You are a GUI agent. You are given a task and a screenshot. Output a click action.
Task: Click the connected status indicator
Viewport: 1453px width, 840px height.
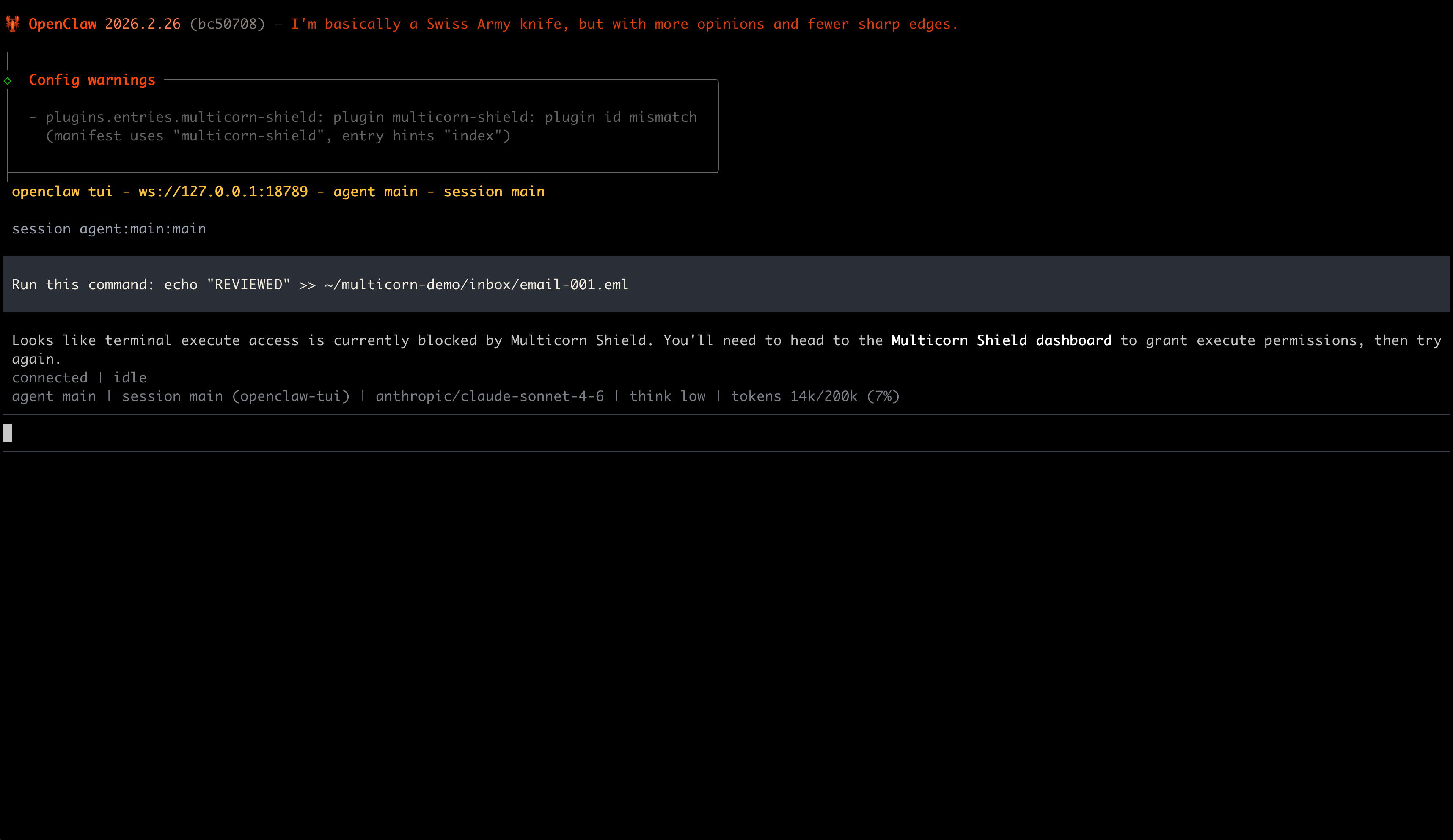[x=50, y=378]
